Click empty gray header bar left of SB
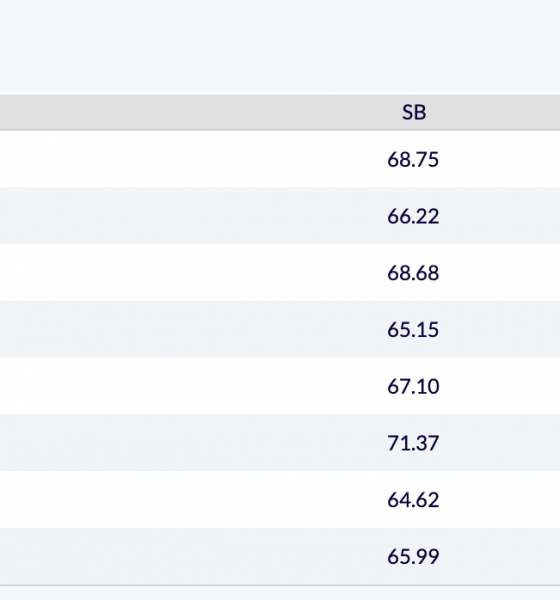The image size is (560, 600). coord(172,112)
